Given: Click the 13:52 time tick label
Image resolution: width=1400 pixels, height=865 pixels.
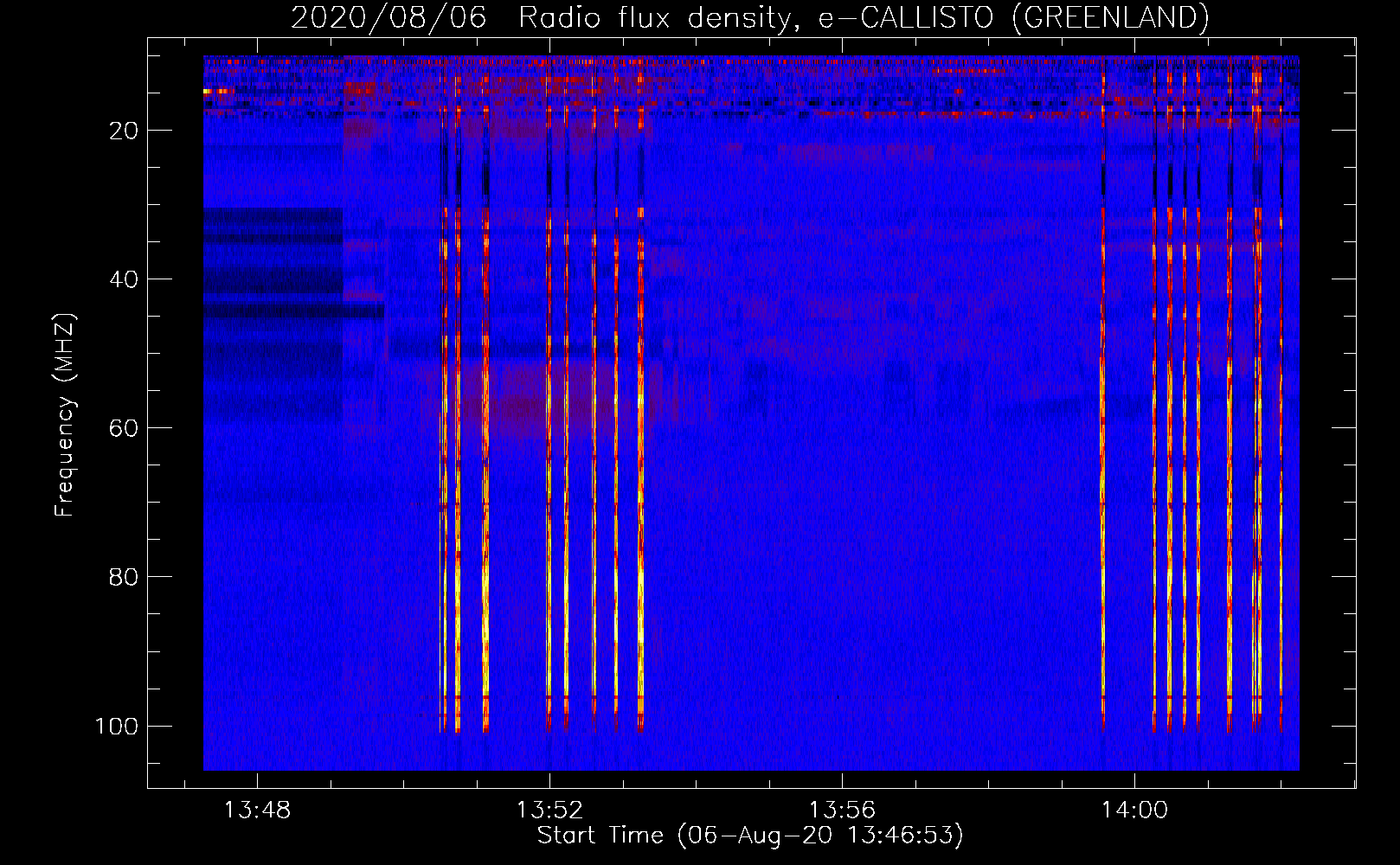Looking at the screenshot, I should 549,811.
